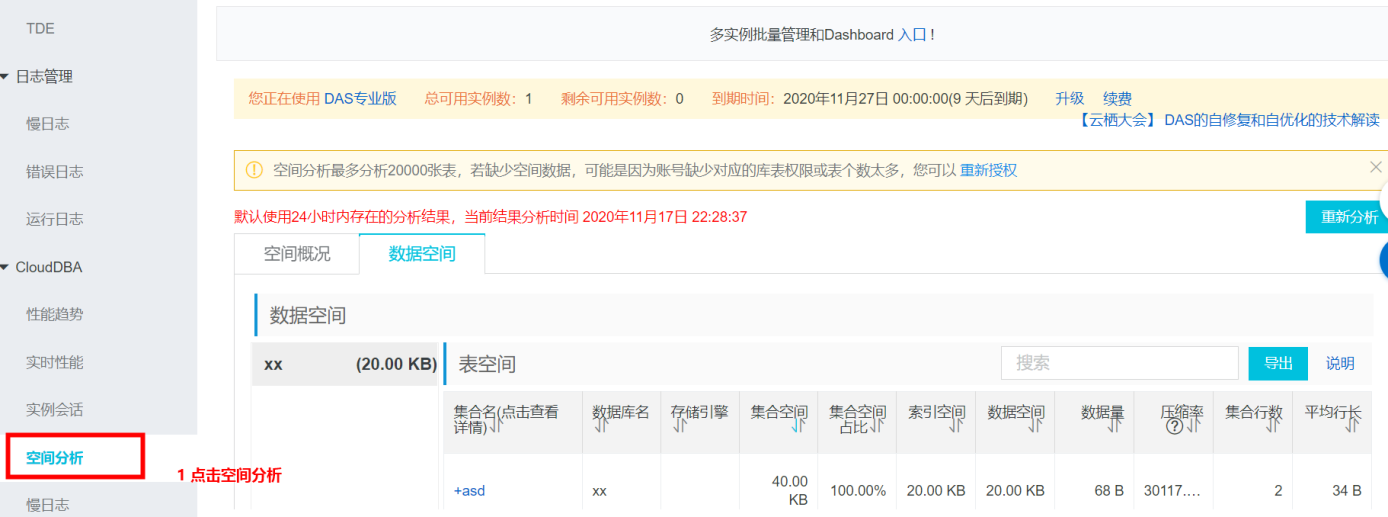Open 运行日志 in the sidebar
Screen dimensions: 1388x517
54,219
